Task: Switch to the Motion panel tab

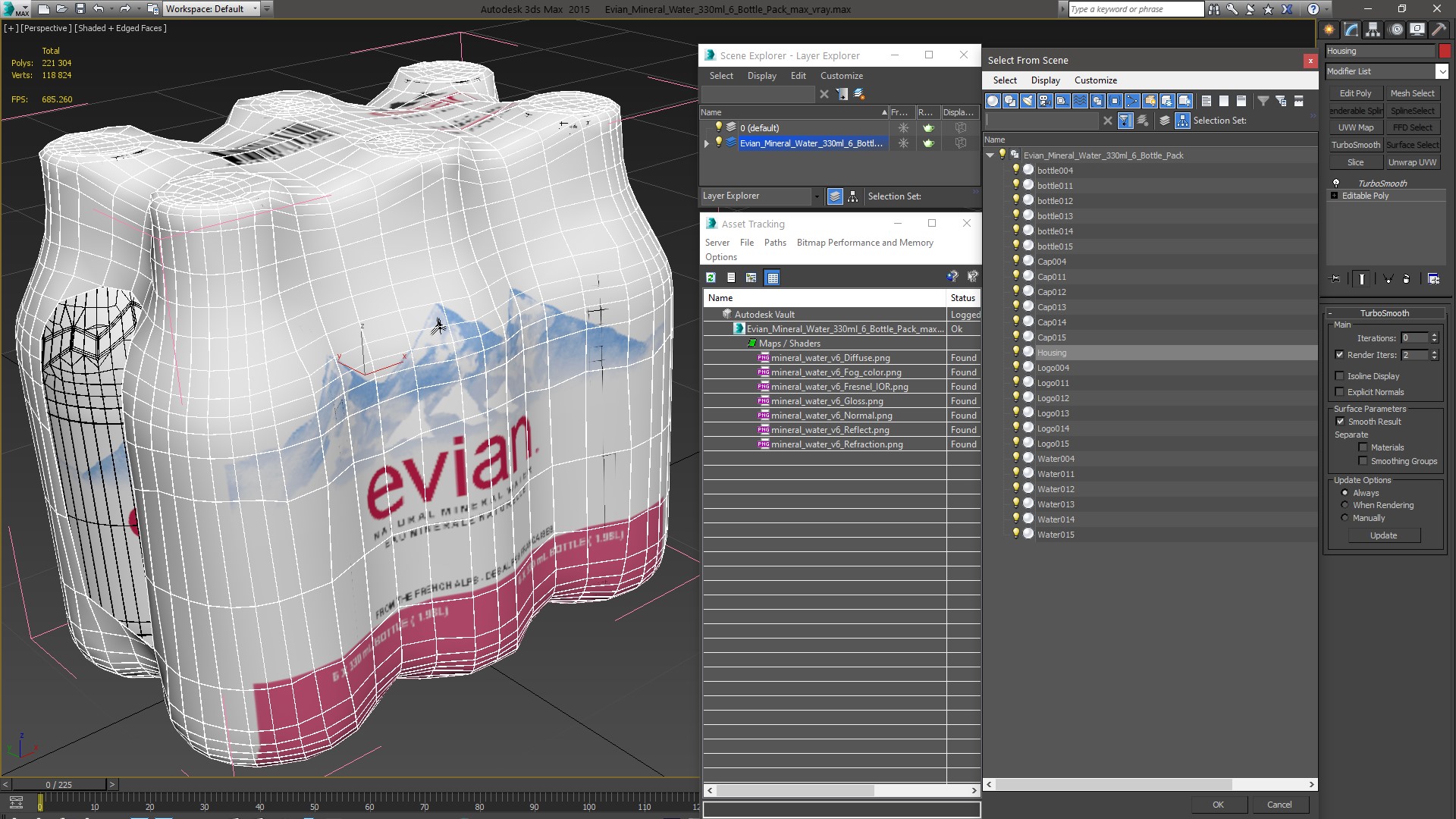Action: 1395,30
